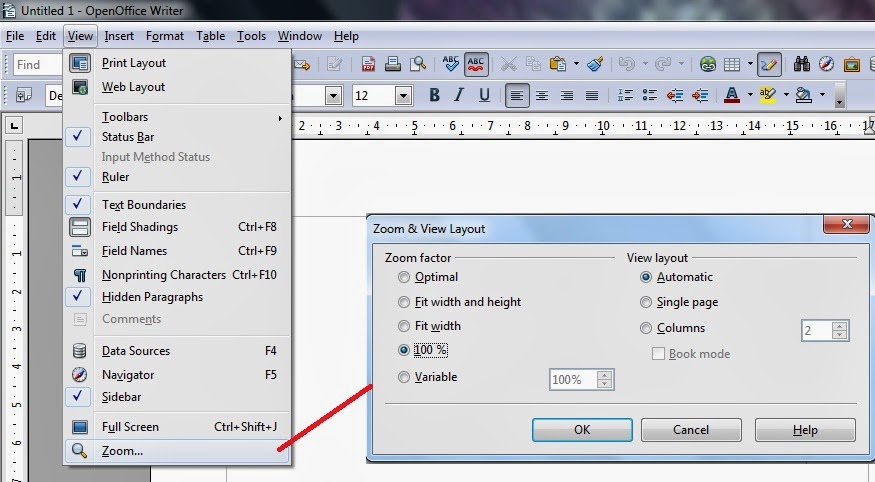
Task: Open Find & Replace binoculars icon
Action: [x=802, y=64]
